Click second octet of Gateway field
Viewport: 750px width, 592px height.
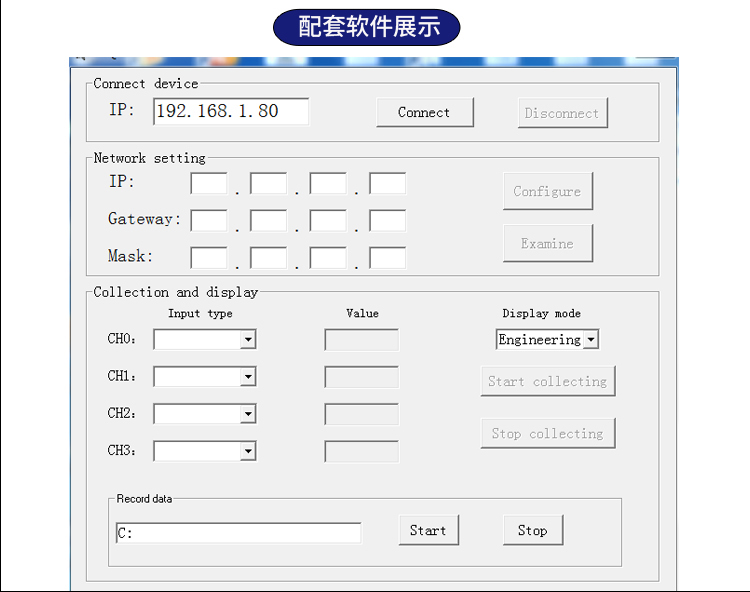click(268, 220)
